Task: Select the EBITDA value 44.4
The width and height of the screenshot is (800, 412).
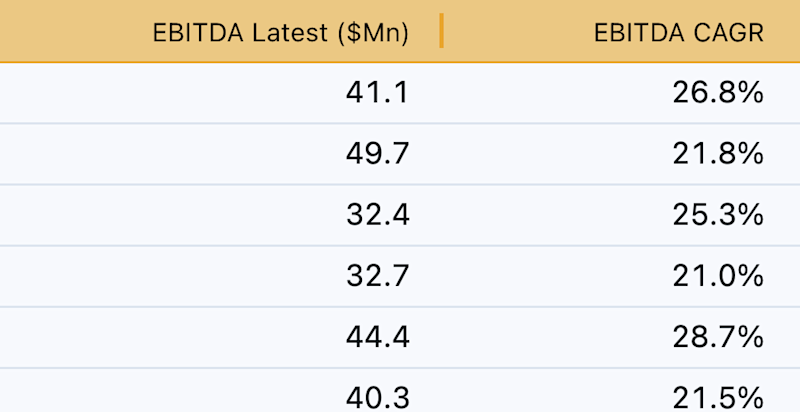Action: (378, 338)
